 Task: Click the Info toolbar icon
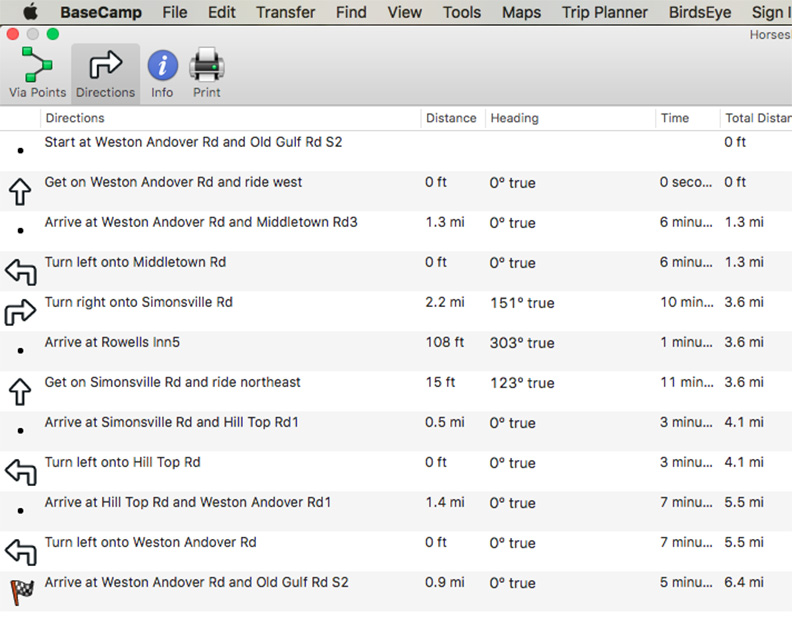(x=162, y=74)
